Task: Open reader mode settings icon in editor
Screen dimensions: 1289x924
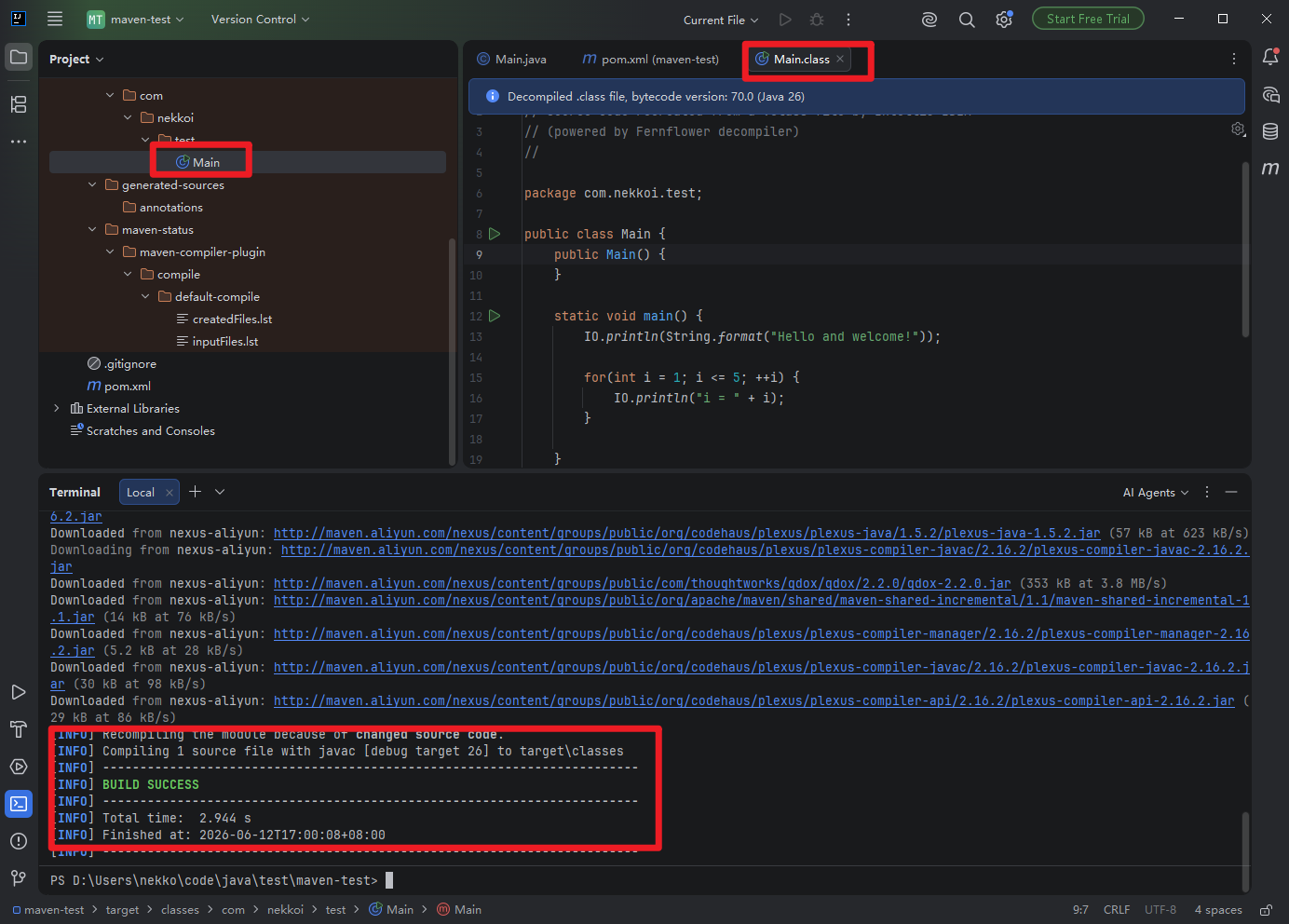Action: point(1238,129)
